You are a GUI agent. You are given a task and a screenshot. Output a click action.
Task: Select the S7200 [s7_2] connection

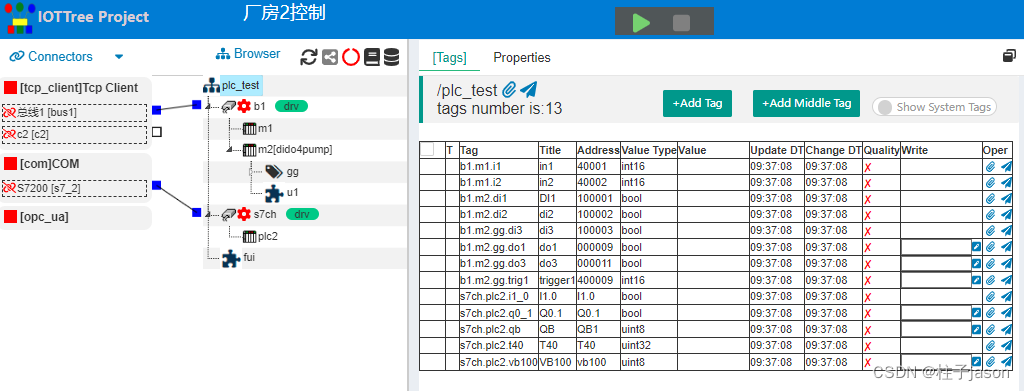(74, 188)
